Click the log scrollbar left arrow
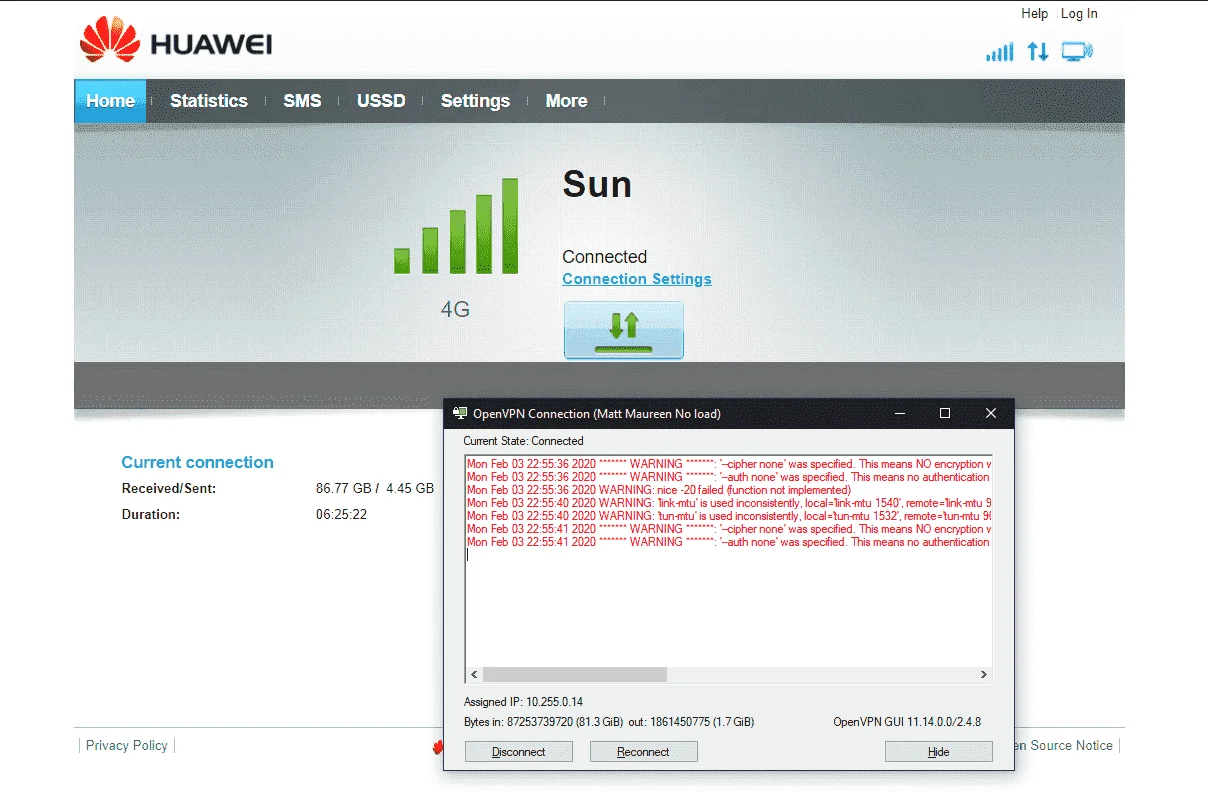 [x=474, y=675]
